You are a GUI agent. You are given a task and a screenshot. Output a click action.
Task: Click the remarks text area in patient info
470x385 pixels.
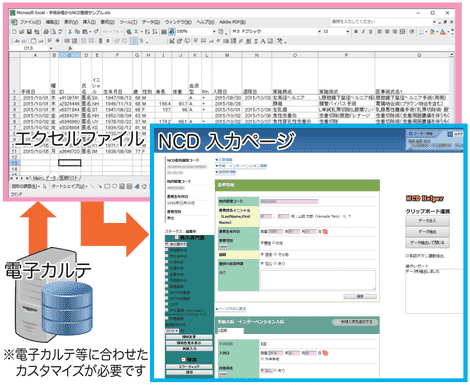(x=318, y=280)
